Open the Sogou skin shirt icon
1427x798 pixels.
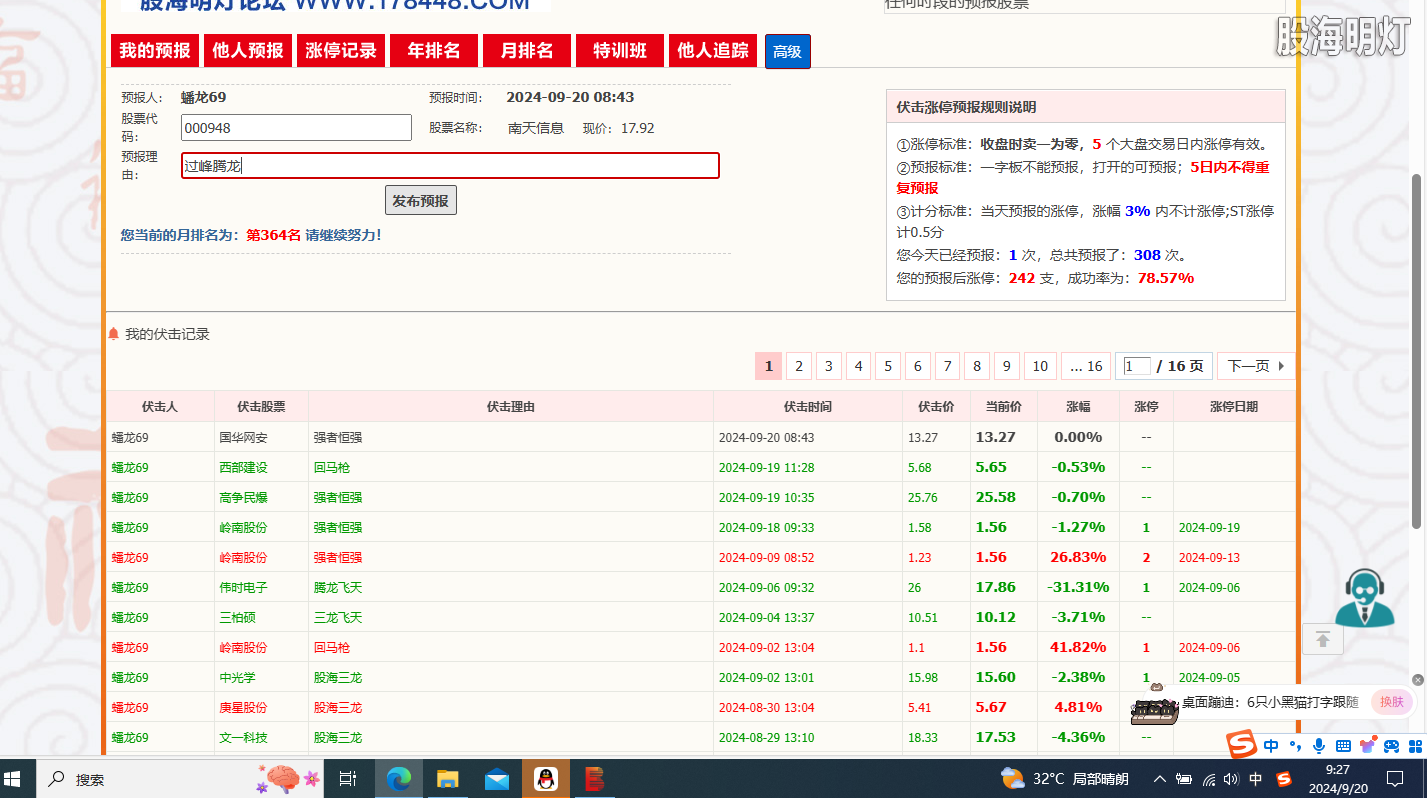[1367, 746]
